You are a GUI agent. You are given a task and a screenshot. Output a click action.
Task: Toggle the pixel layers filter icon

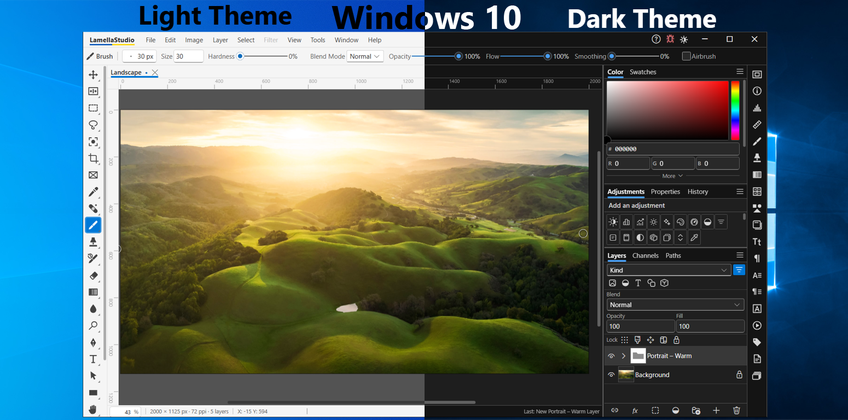click(x=612, y=283)
